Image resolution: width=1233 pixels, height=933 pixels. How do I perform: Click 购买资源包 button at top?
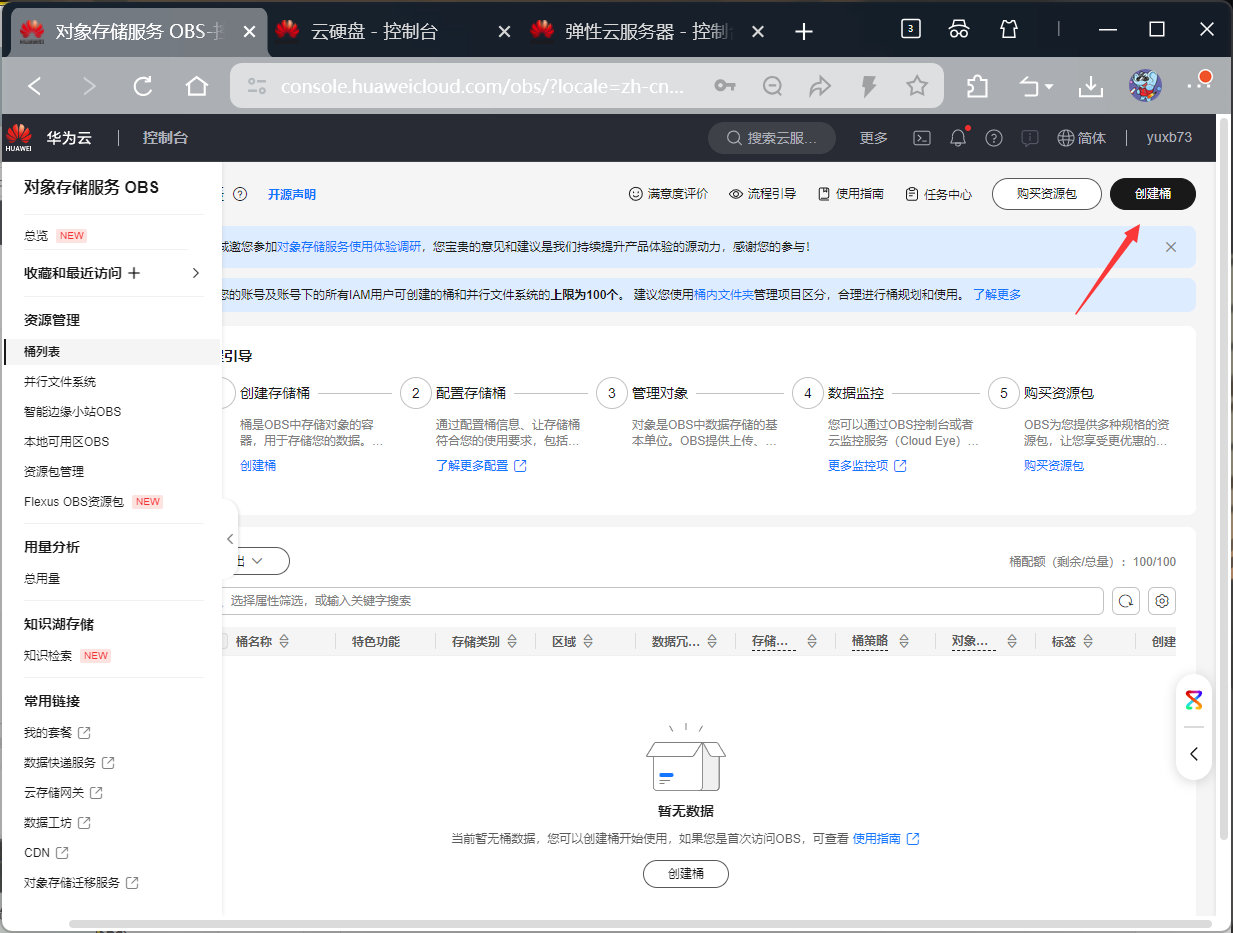tap(1046, 194)
